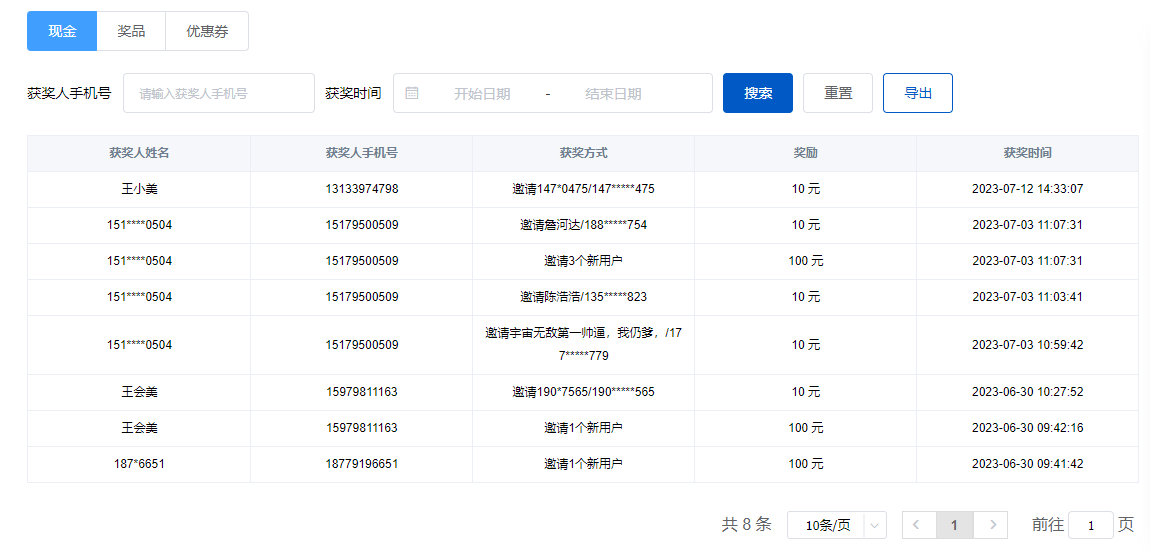Open the 奖品 tab

(x=131, y=31)
